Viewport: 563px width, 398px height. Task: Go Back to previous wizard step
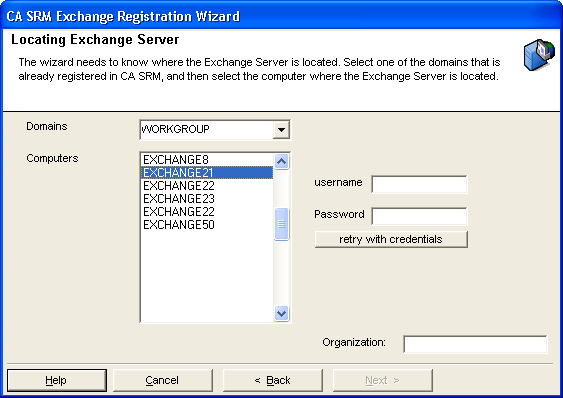coord(273,380)
